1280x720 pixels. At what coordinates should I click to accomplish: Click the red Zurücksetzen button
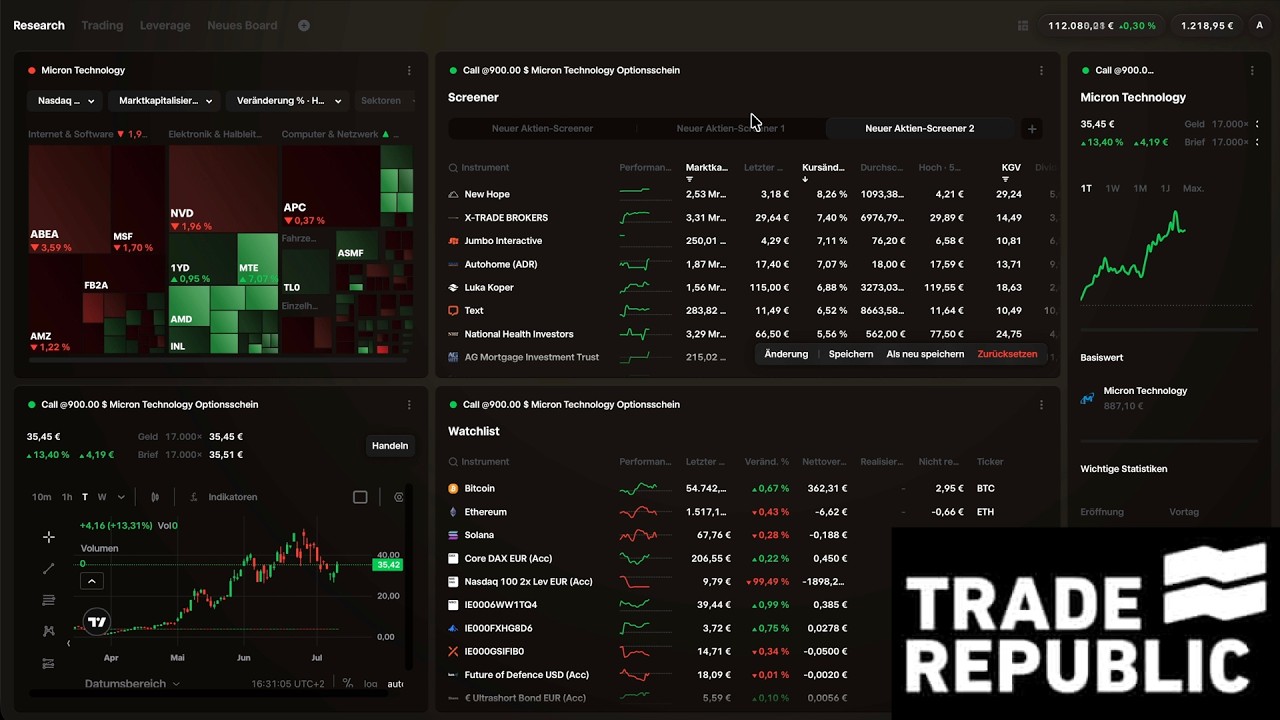1007,354
